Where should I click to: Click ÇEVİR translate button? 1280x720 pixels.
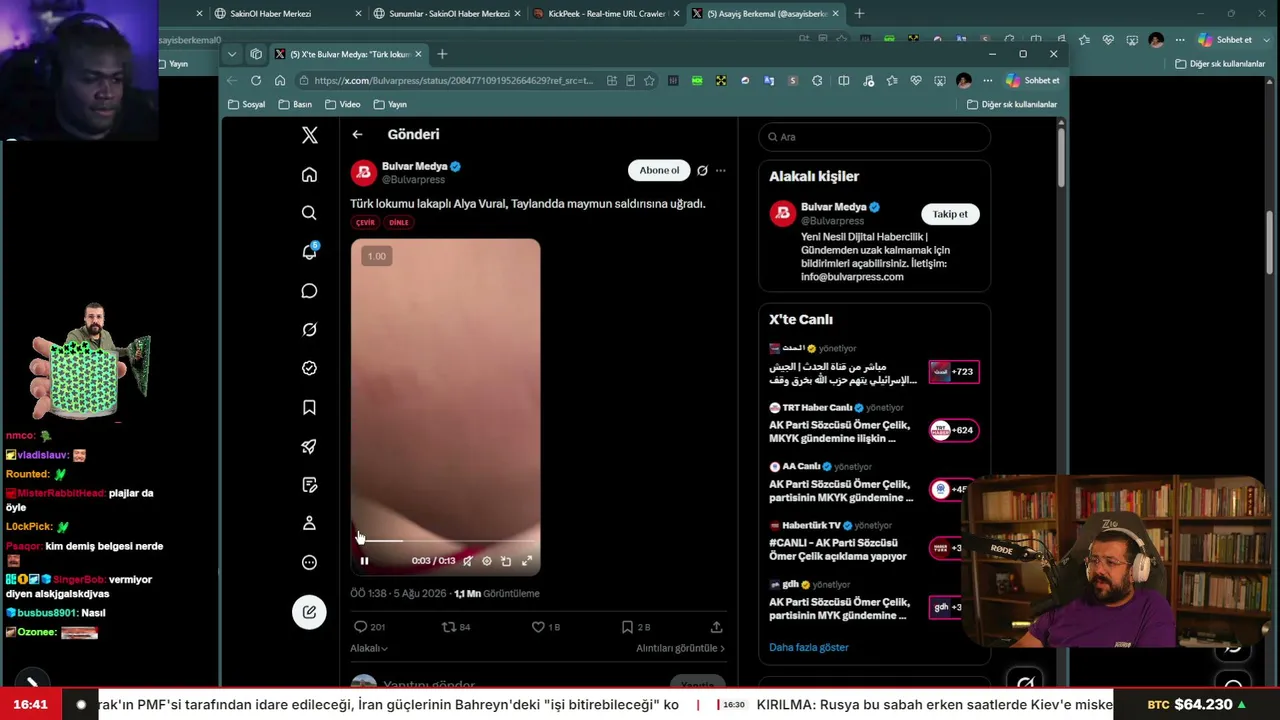click(365, 223)
